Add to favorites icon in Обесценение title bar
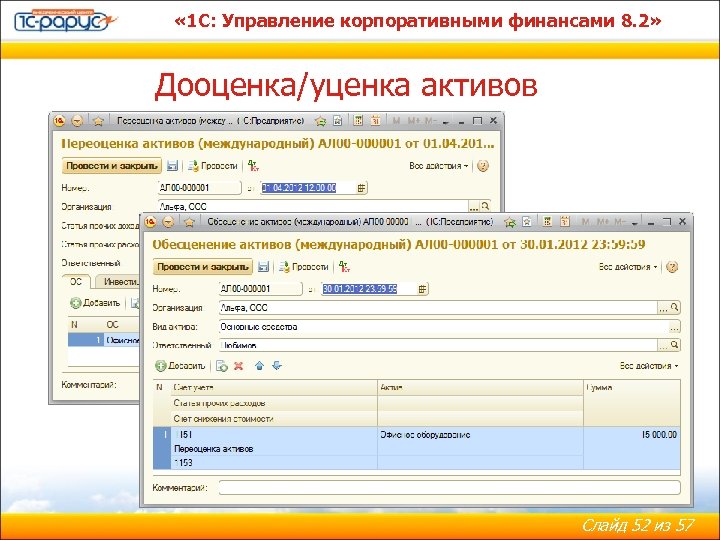Screen dimensions: 720x540 point(510,222)
